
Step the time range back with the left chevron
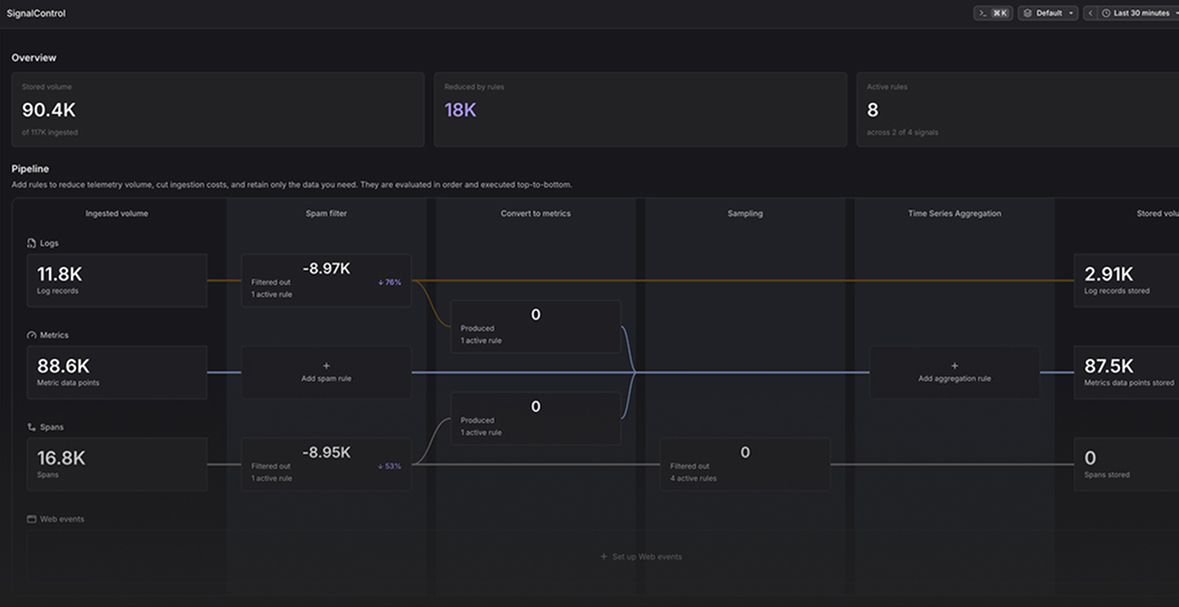(x=1090, y=14)
